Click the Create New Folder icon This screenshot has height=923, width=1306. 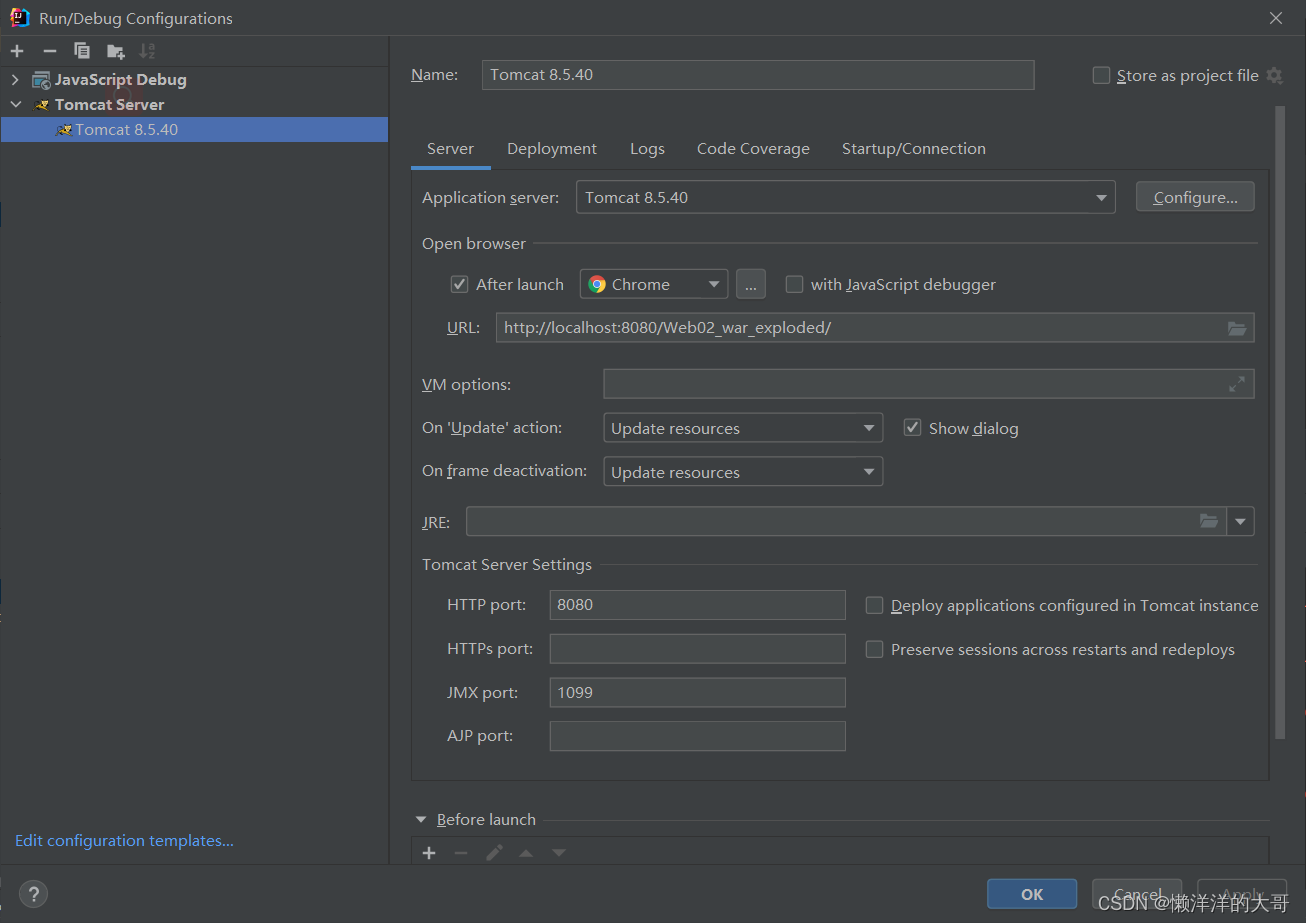(116, 51)
